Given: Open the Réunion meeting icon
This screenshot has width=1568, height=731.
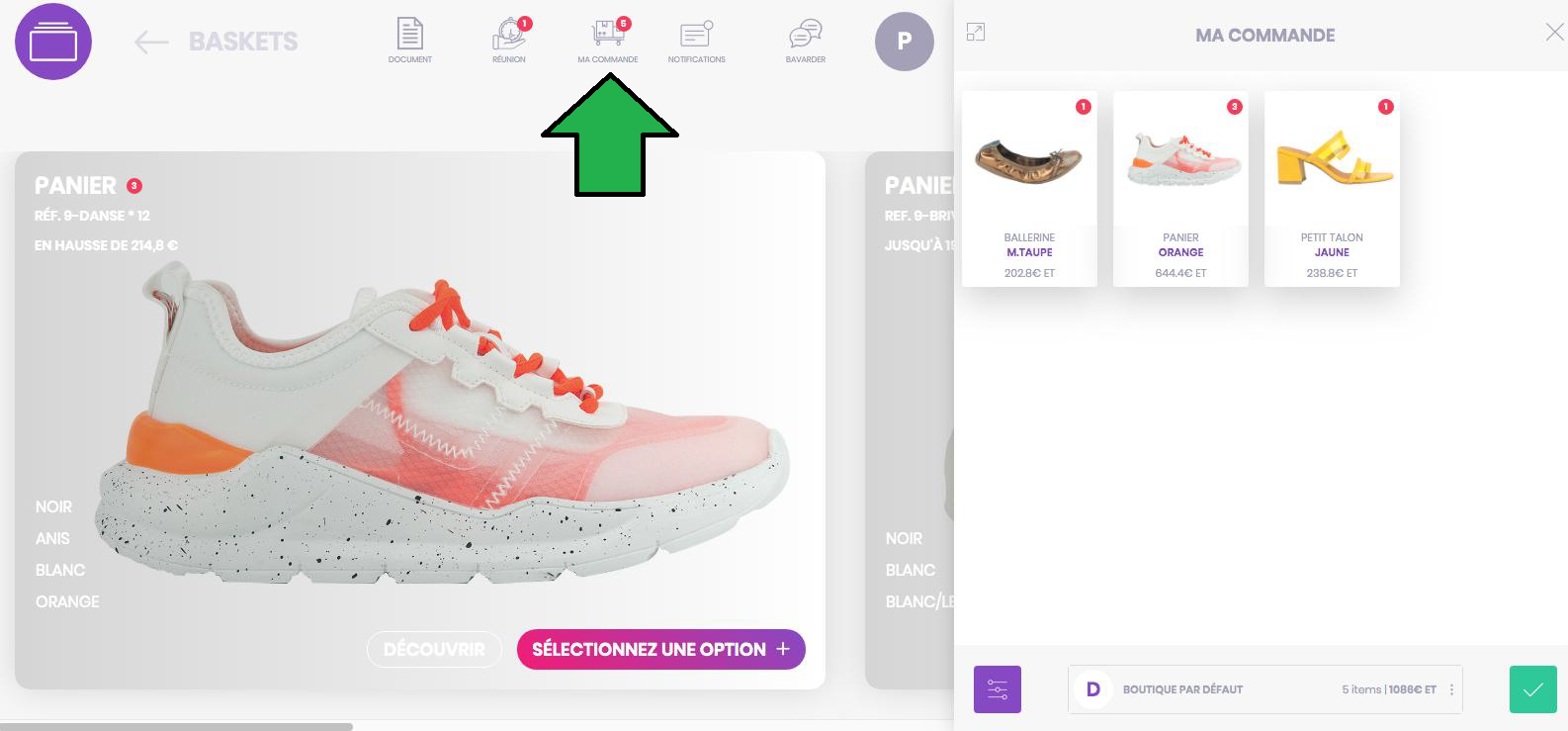Looking at the screenshot, I should coord(509,41).
